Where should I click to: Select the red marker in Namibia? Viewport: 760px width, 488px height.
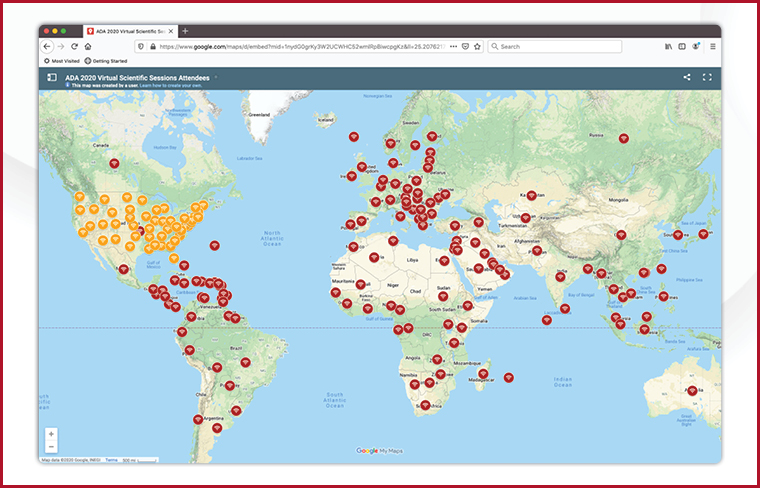pyautogui.click(x=414, y=384)
